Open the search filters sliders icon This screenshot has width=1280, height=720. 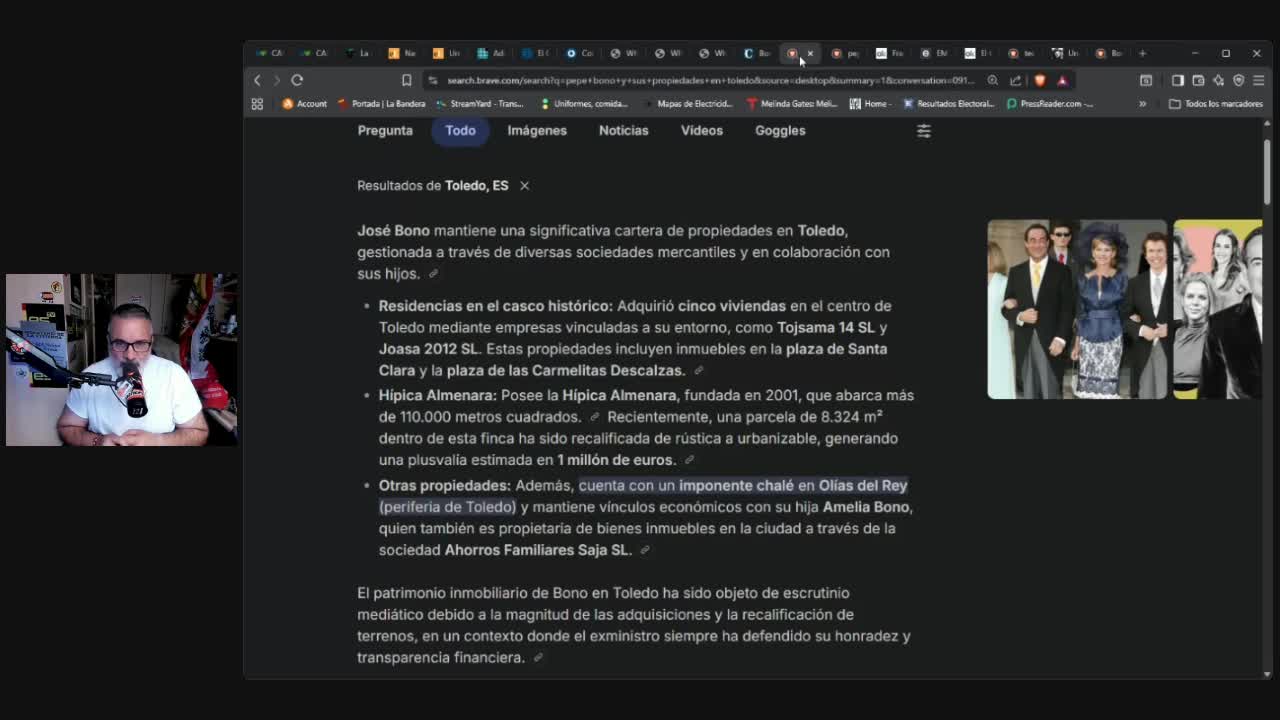[924, 131]
